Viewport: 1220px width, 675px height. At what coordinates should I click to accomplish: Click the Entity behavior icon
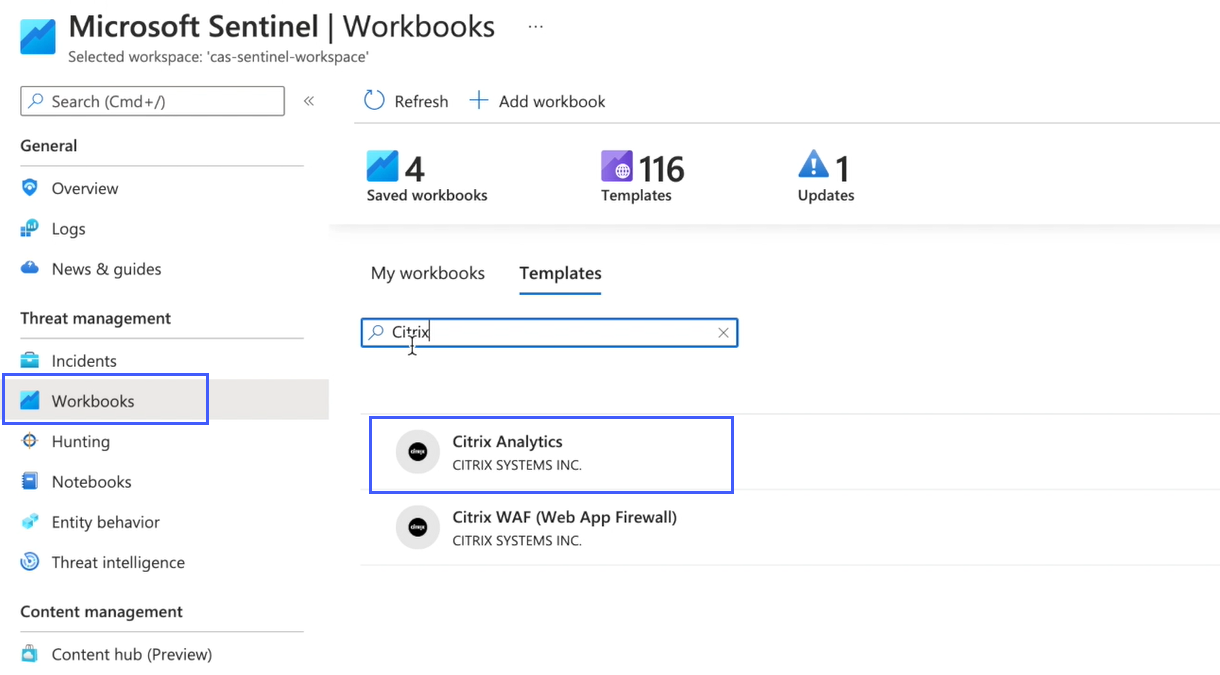click(x=30, y=522)
